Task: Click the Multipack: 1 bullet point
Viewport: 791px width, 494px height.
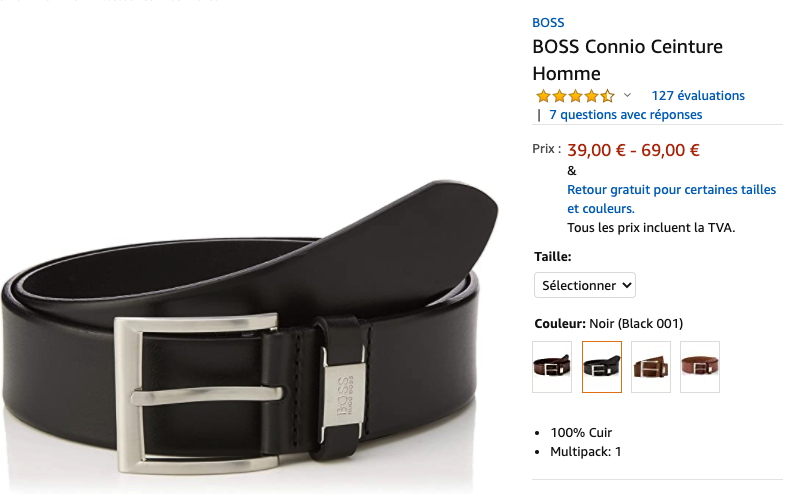Action: click(x=585, y=451)
